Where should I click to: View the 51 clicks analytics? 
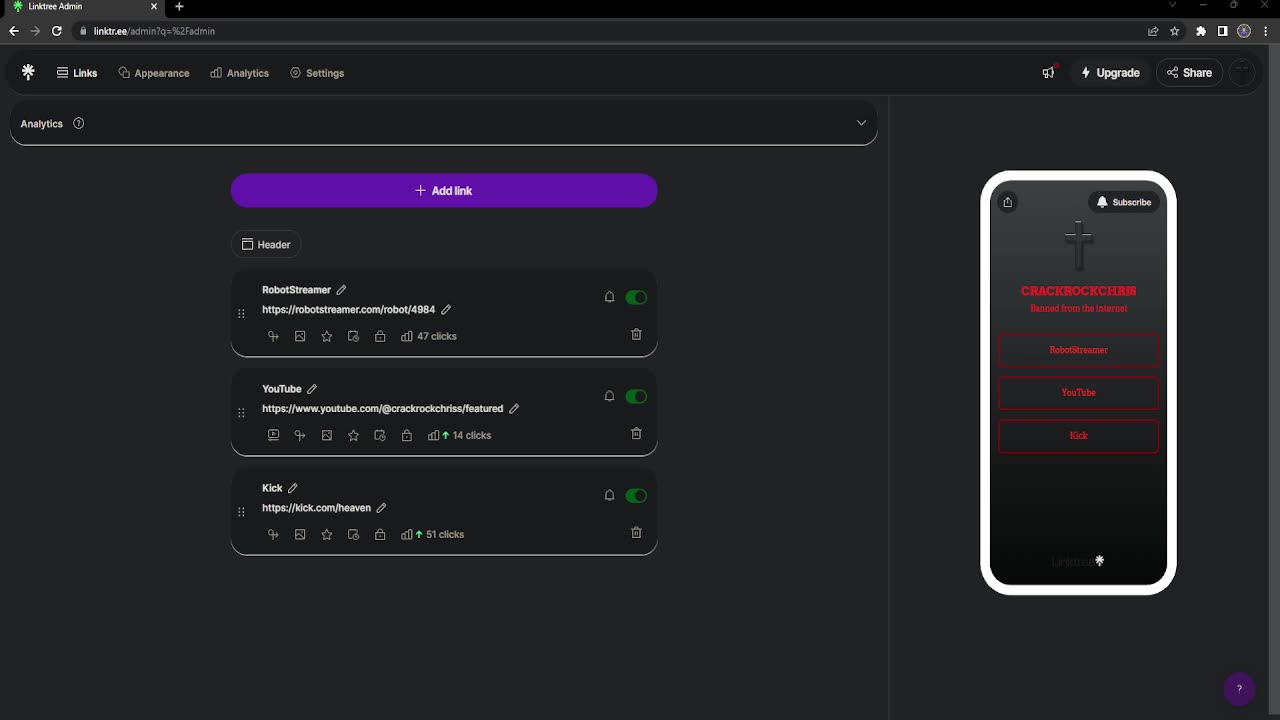[432, 534]
